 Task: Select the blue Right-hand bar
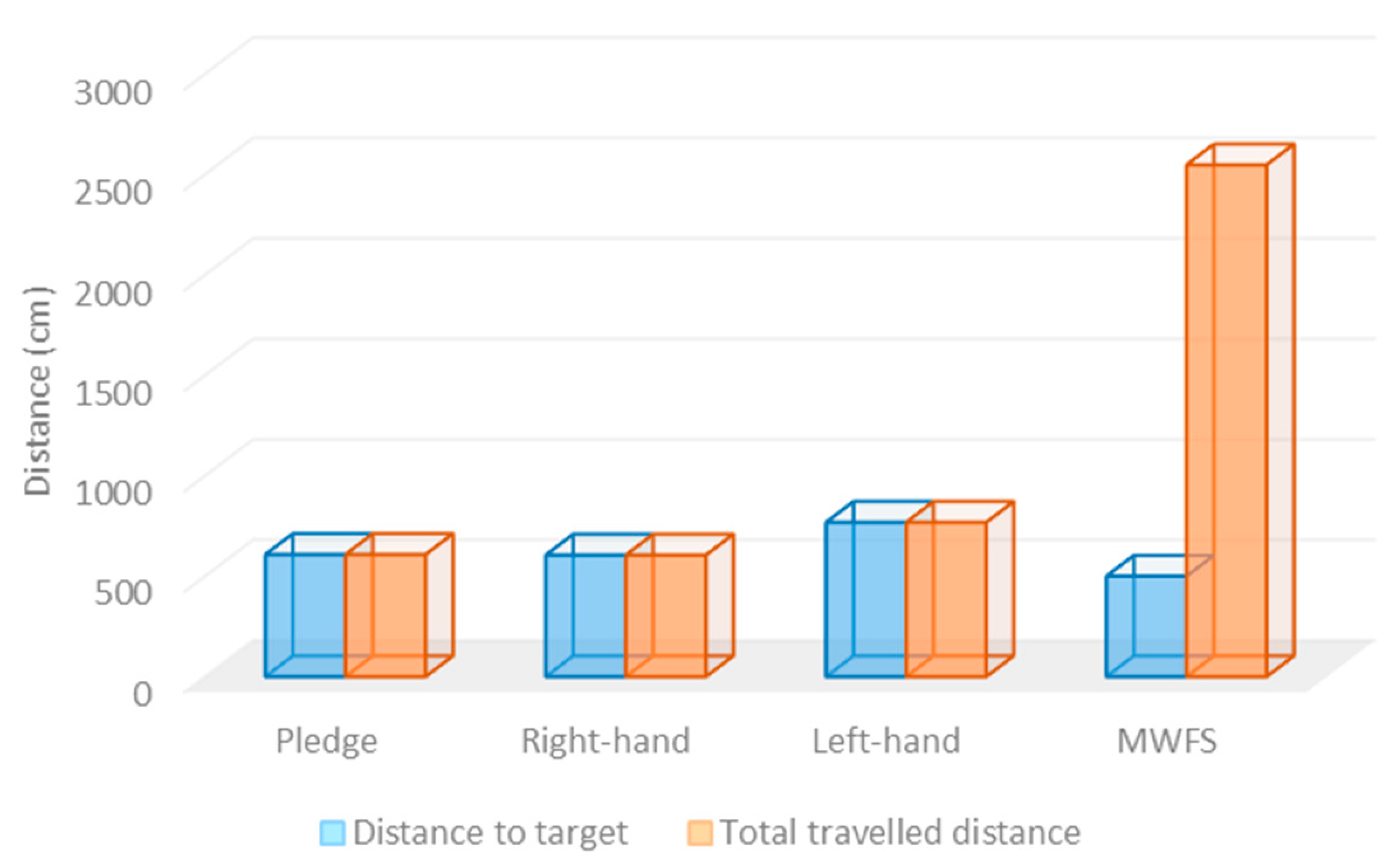coord(585,614)
